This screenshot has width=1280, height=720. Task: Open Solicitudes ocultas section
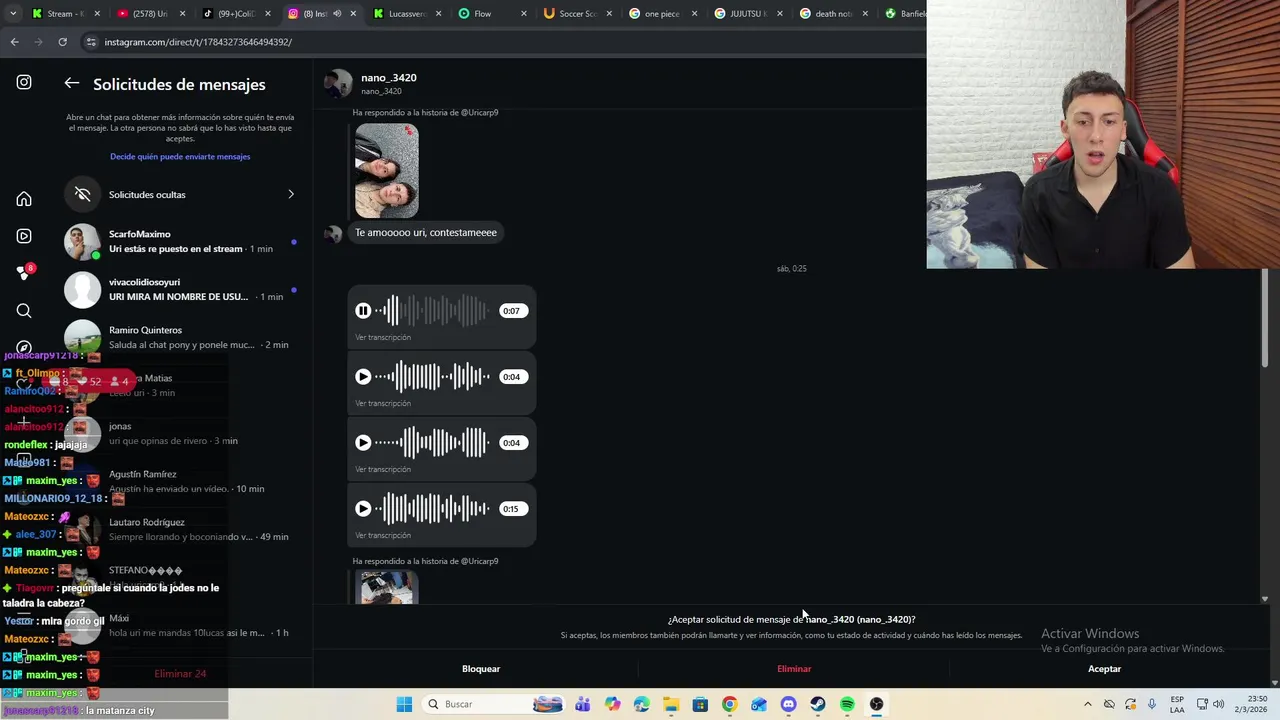click(x=182, y=194)
